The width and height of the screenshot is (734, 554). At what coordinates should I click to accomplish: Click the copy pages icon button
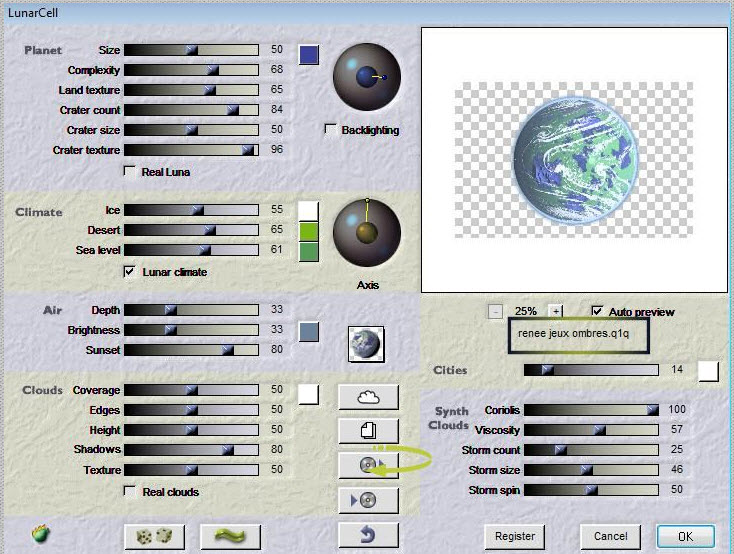(x=368, y=431)
